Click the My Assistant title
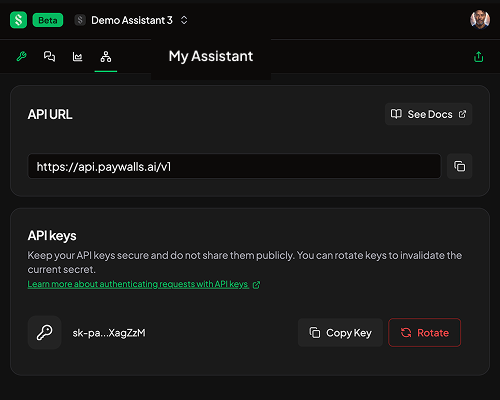Screen dimensions: 500x400 (x=211, y=56)
